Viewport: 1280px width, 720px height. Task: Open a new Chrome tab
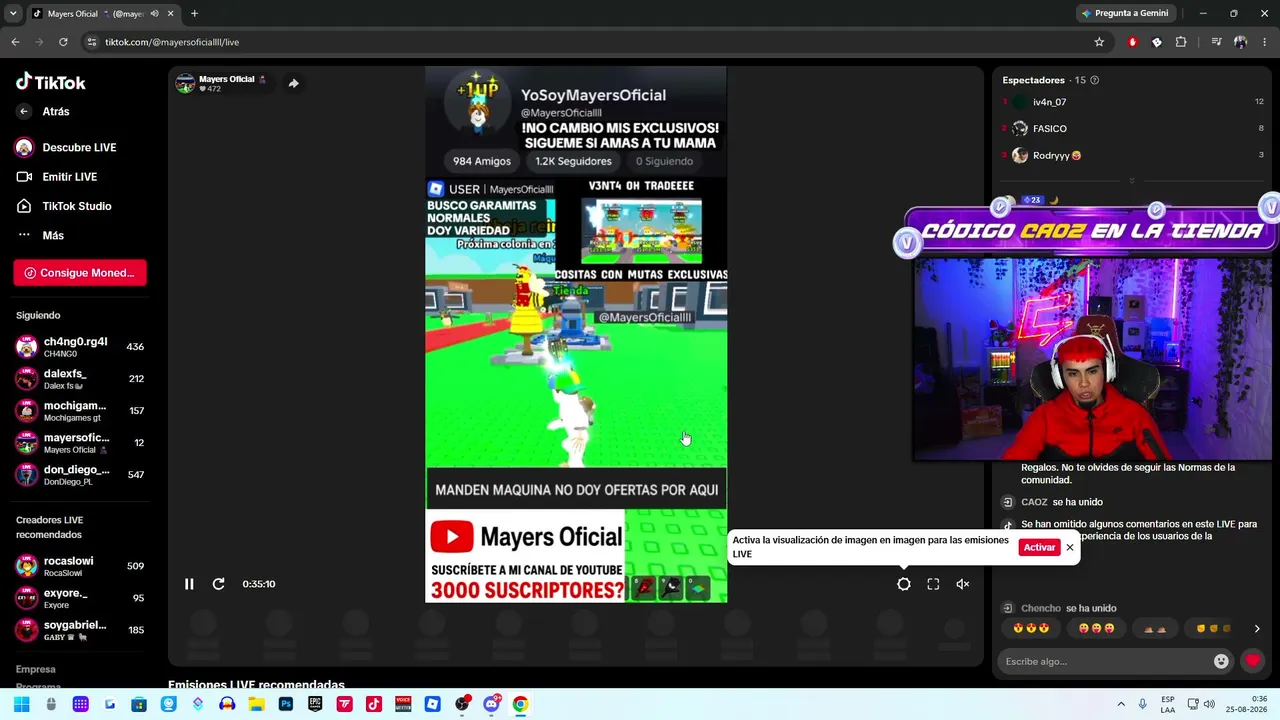194,14
